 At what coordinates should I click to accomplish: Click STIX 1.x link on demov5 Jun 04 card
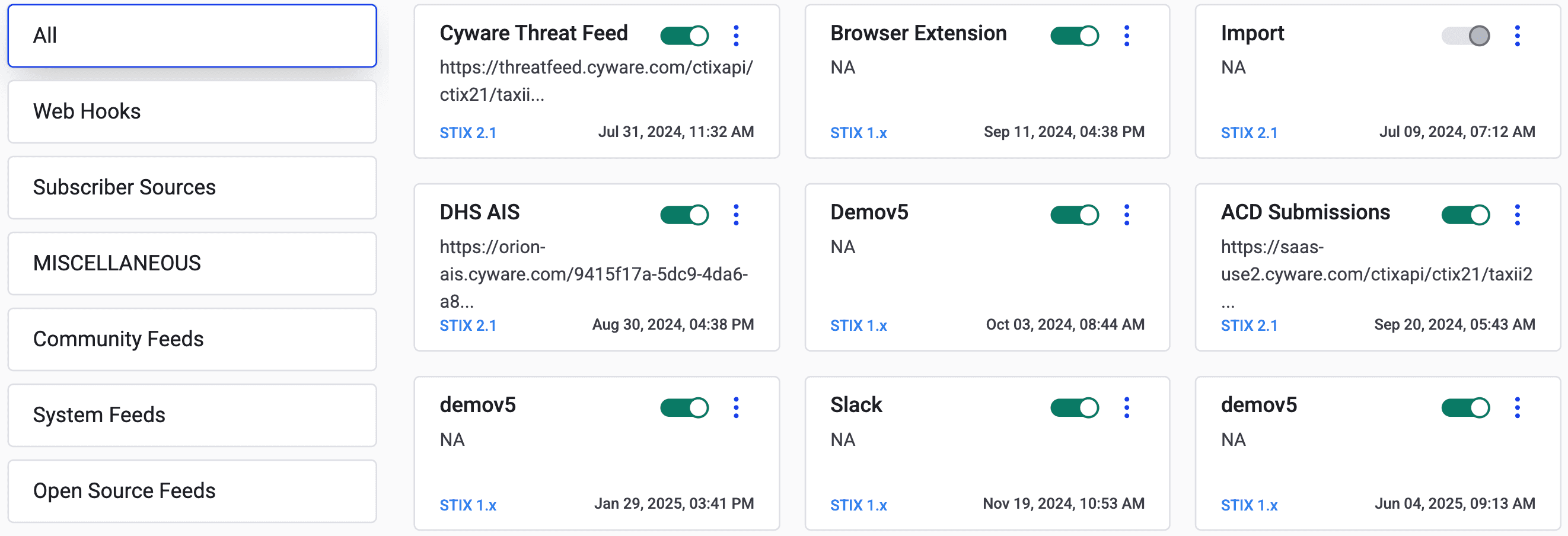(x=1249, y=505)
